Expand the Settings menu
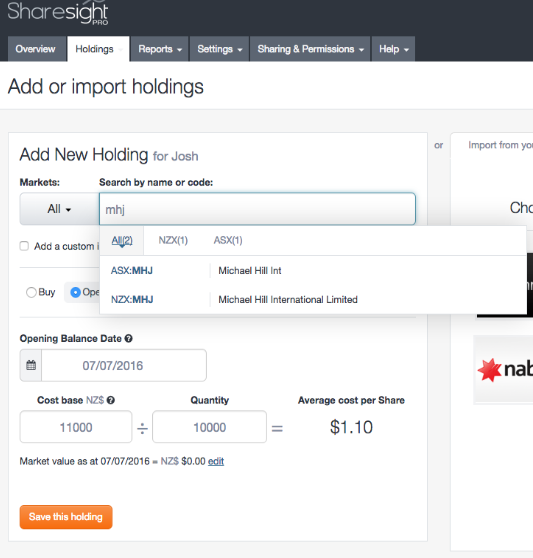This screenshot has height=558, width=533. [219, 49]
